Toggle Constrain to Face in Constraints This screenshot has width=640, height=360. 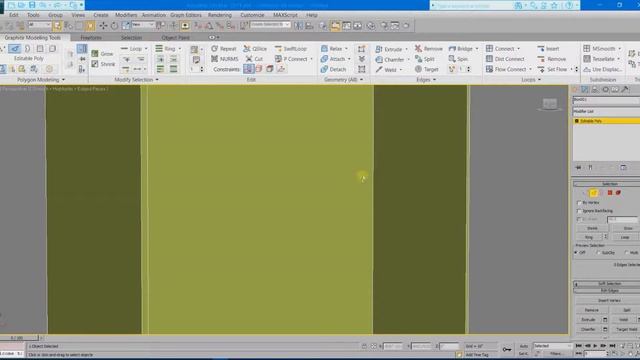[x=269, y=69]
